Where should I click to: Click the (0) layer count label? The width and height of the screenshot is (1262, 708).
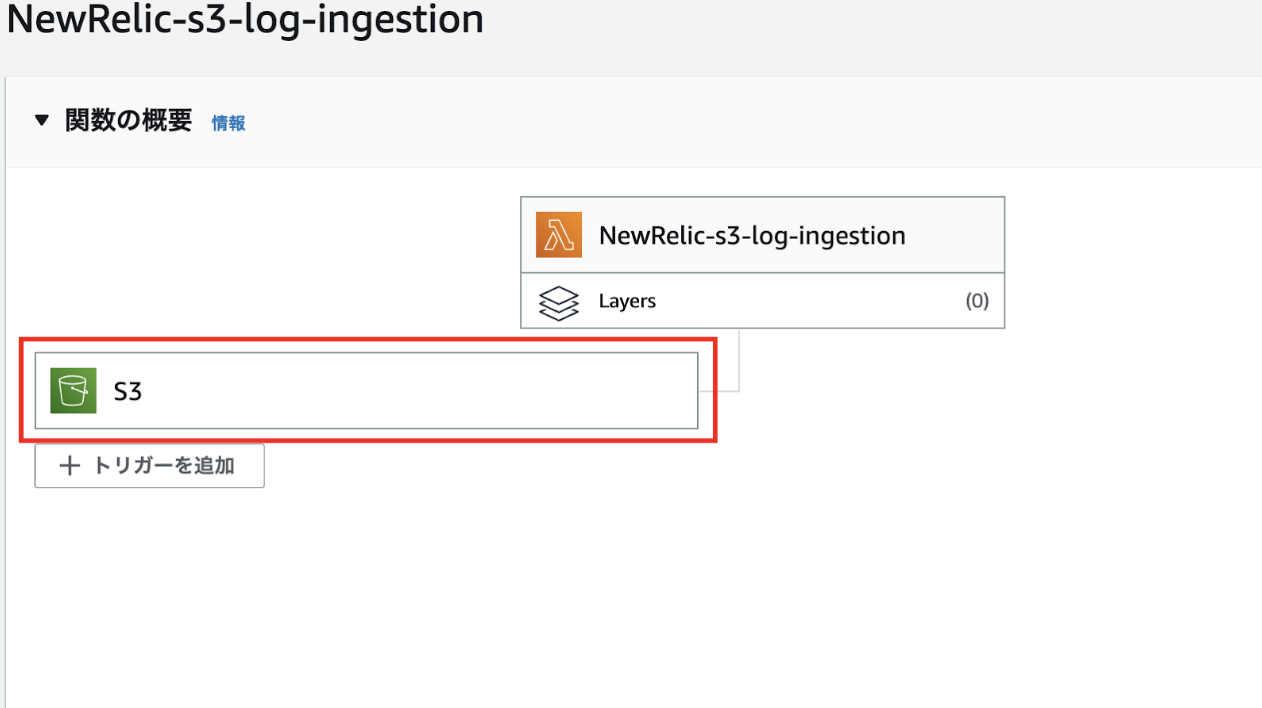pyautogui.click(x=976, y=301)
